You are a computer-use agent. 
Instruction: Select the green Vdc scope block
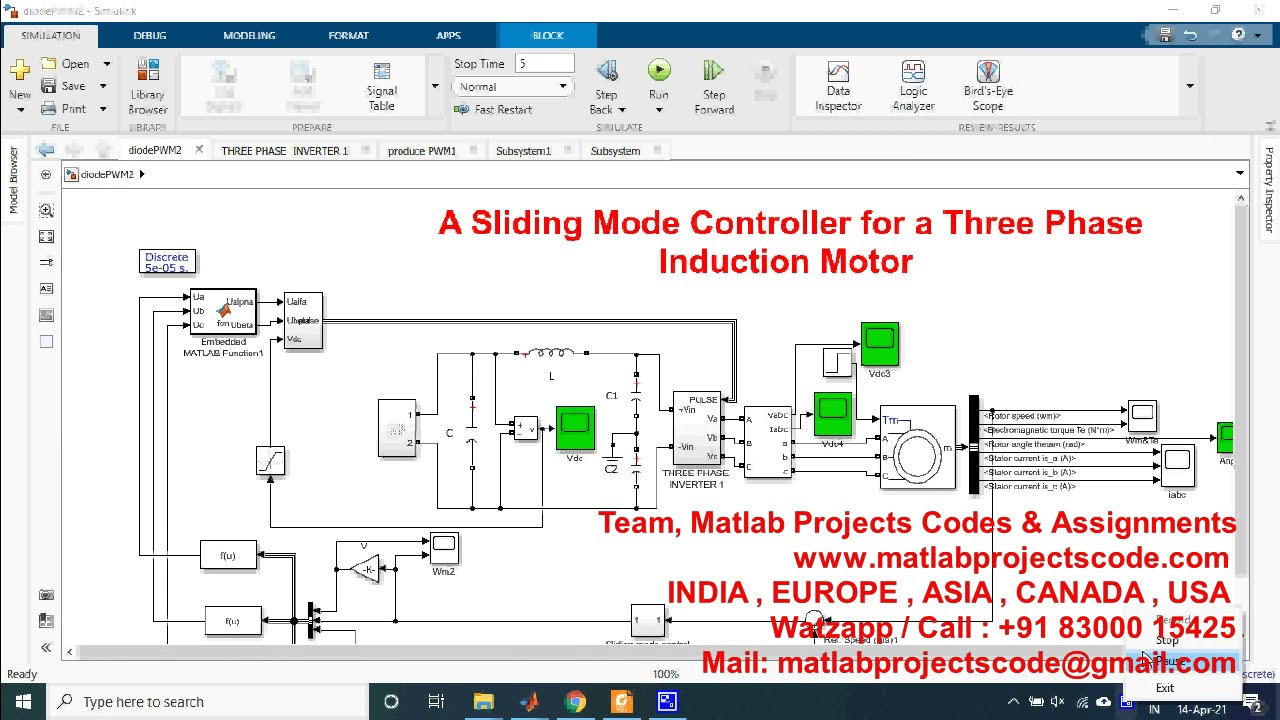(575, 429)
